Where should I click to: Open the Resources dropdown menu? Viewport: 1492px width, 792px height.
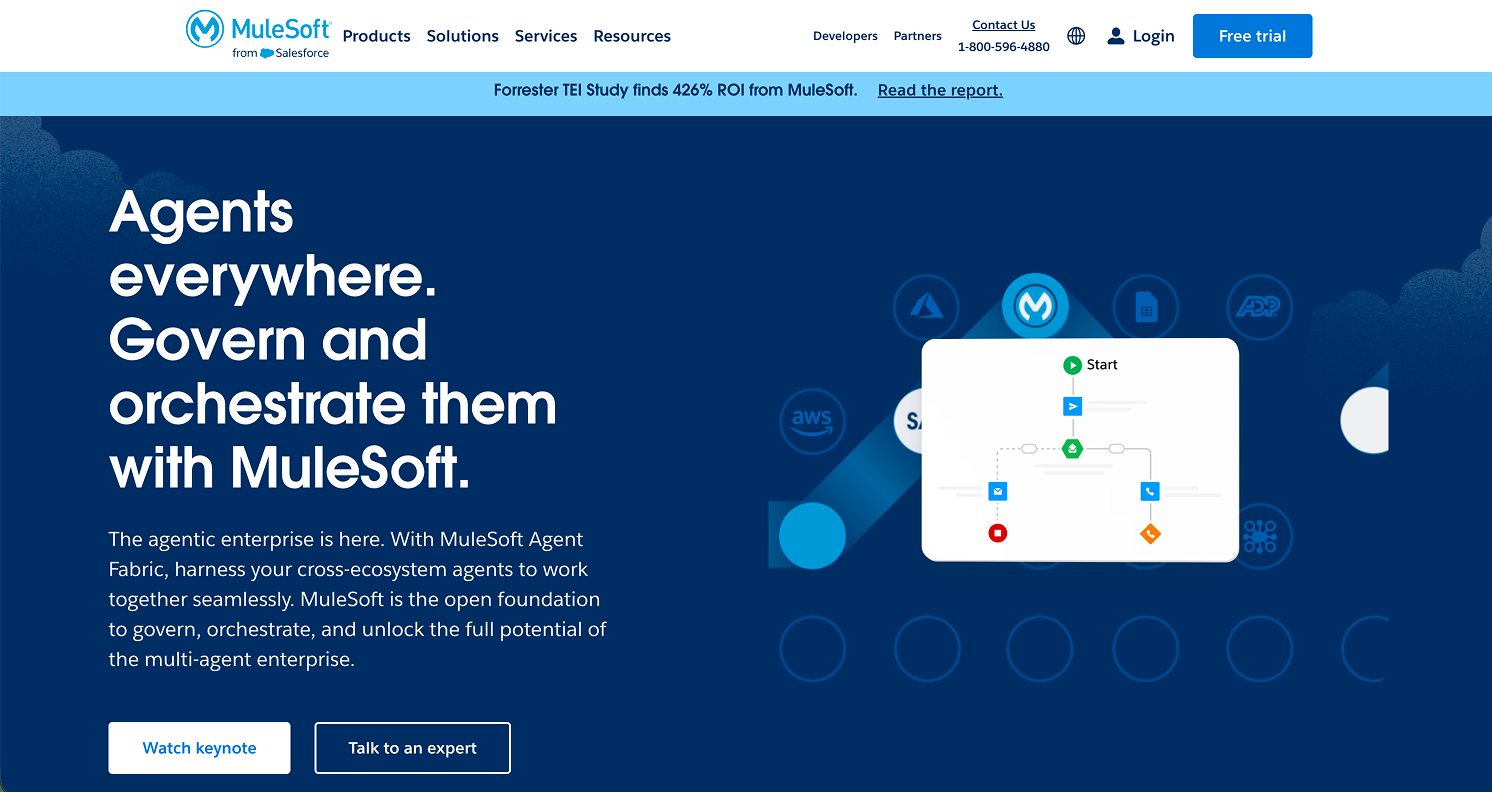pyautogui.click(x=631, y=35)
